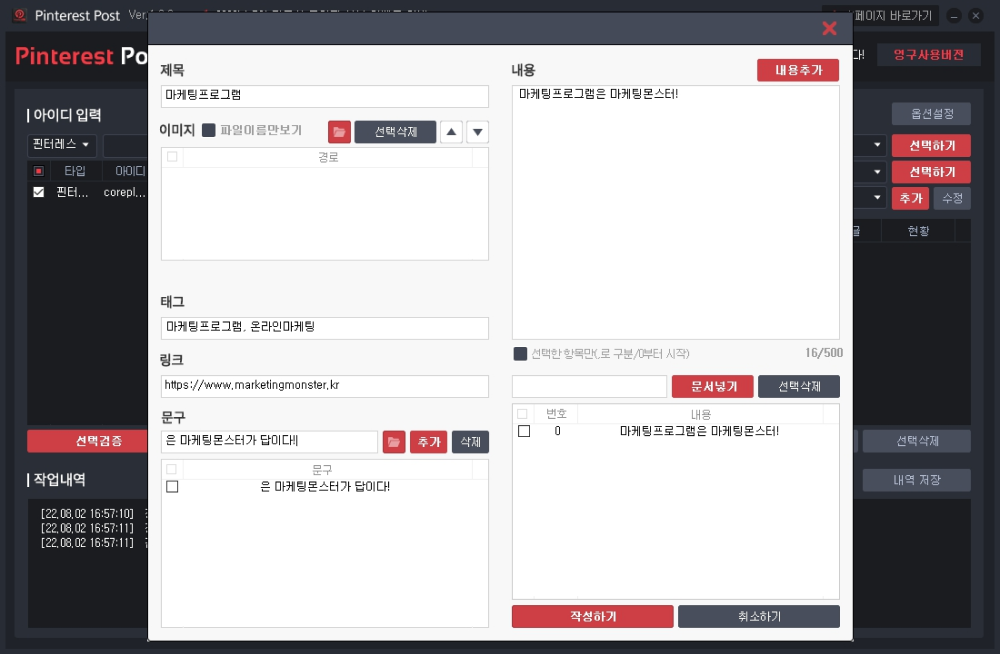This screenshot has width=1000, height=654.
Task: Tick the 문구 list item checkbox
Action: pos(172,487)
